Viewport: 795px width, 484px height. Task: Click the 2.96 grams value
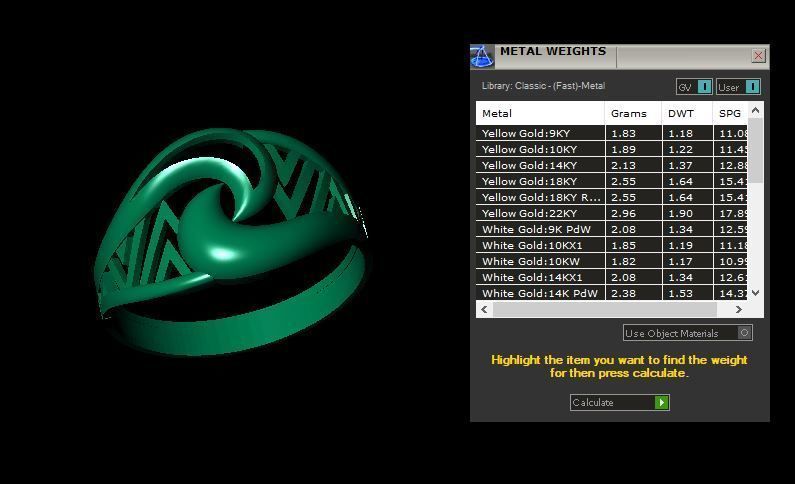pyautogui.click(x=623, y=213)
